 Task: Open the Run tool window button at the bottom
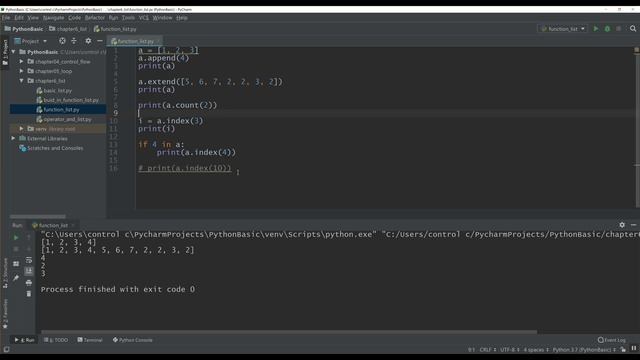(x=24, y=340)
